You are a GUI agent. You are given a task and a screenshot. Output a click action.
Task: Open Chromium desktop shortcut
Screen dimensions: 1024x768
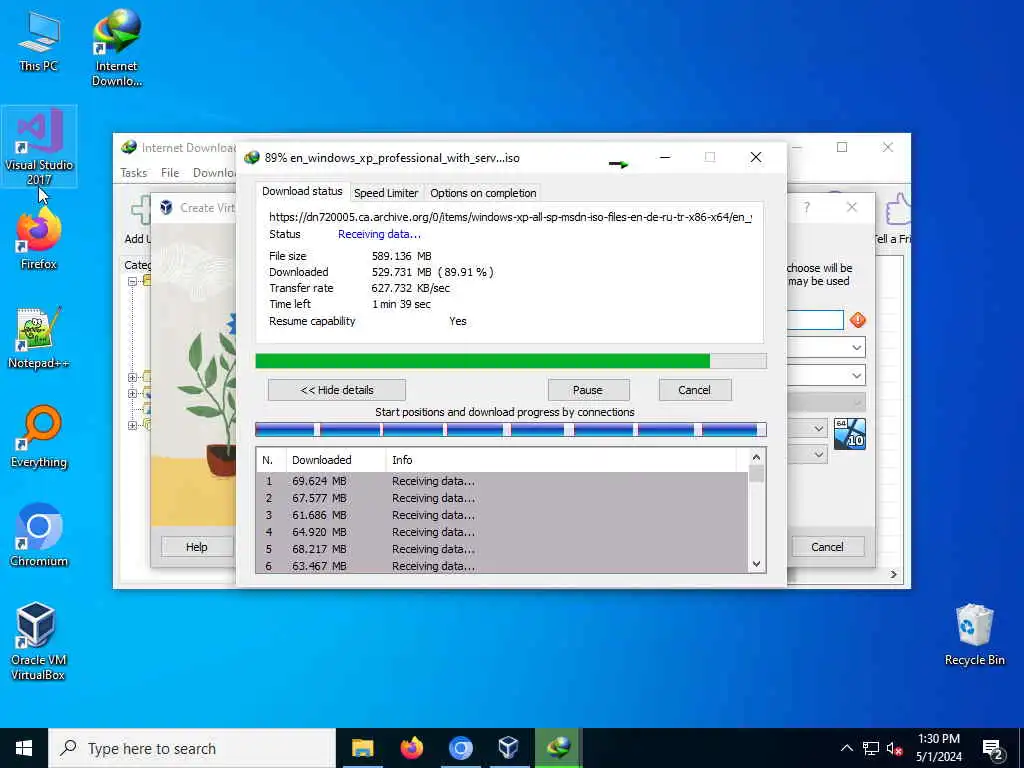[39, 536]
